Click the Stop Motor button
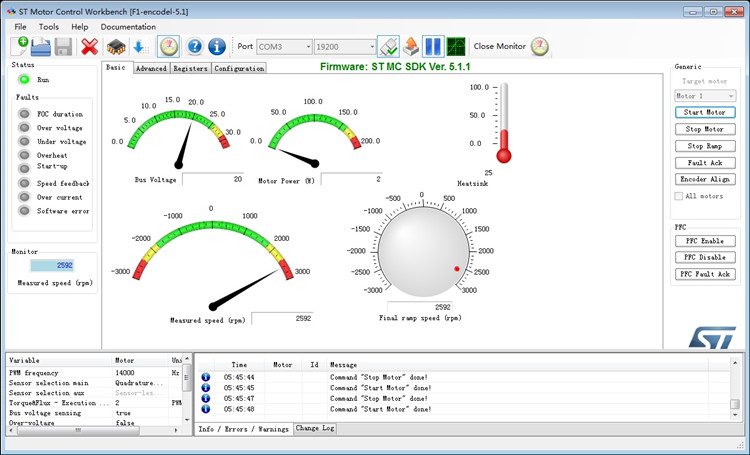750x455 pixels. (x=705, y=129)
